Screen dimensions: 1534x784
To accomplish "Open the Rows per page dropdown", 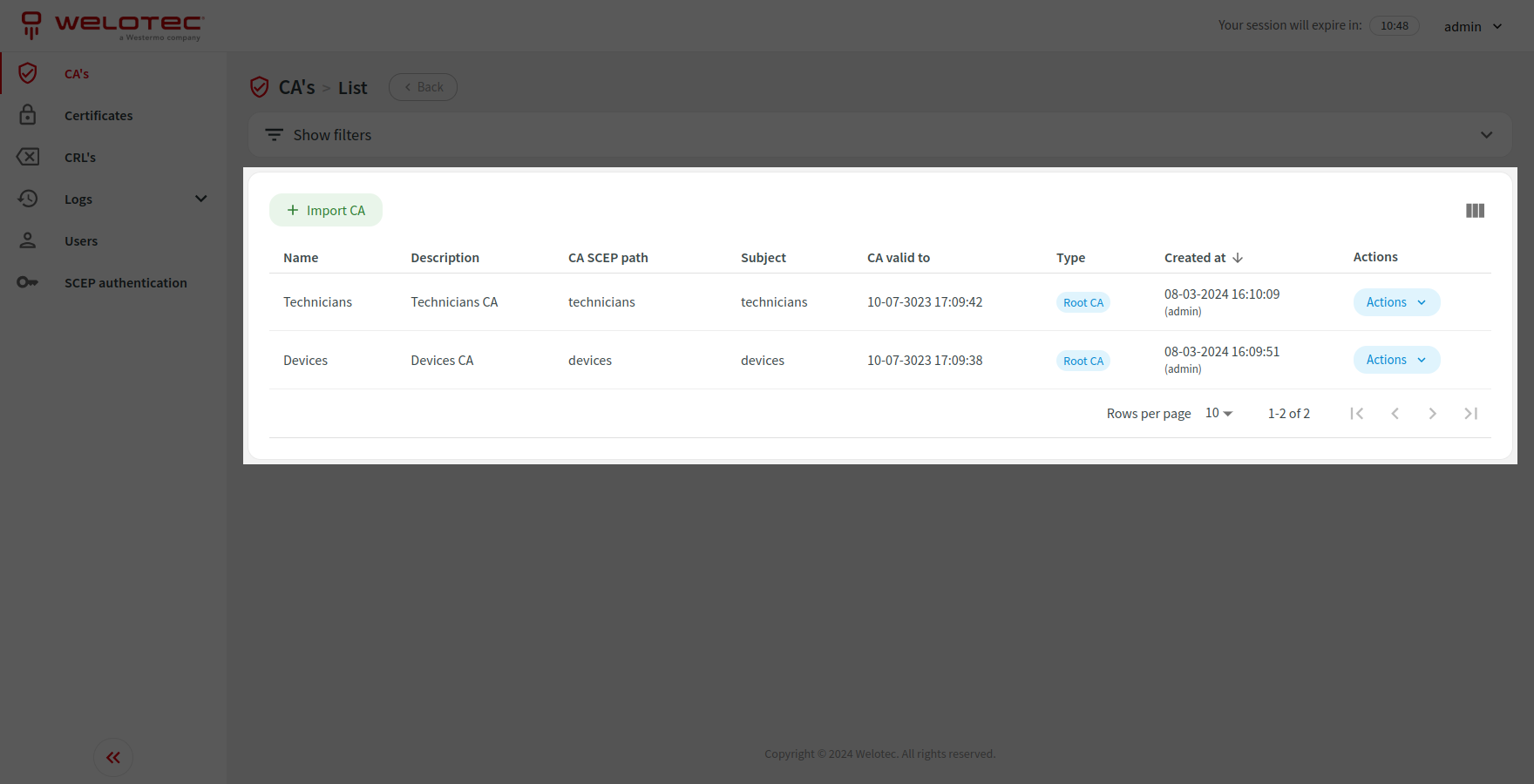I will pos(1217,413).
